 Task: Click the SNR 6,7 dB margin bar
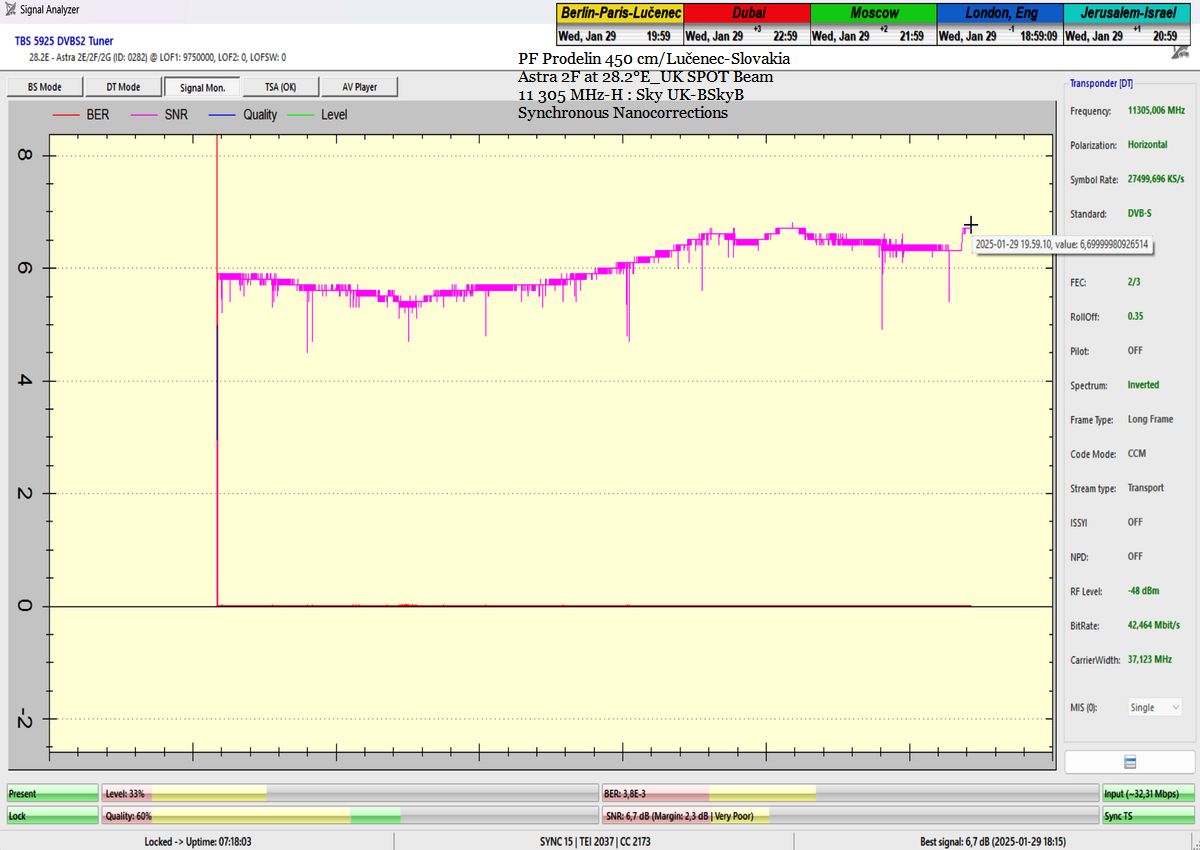850,816
